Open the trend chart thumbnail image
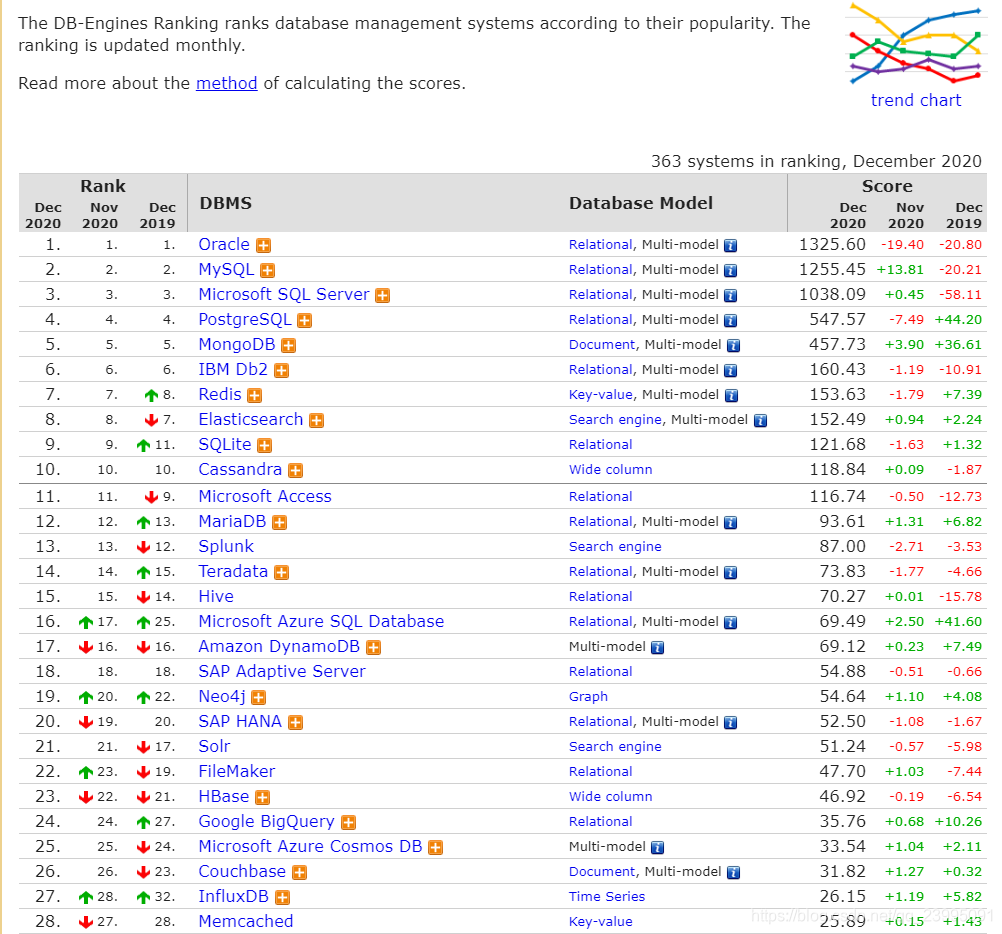 916,43
